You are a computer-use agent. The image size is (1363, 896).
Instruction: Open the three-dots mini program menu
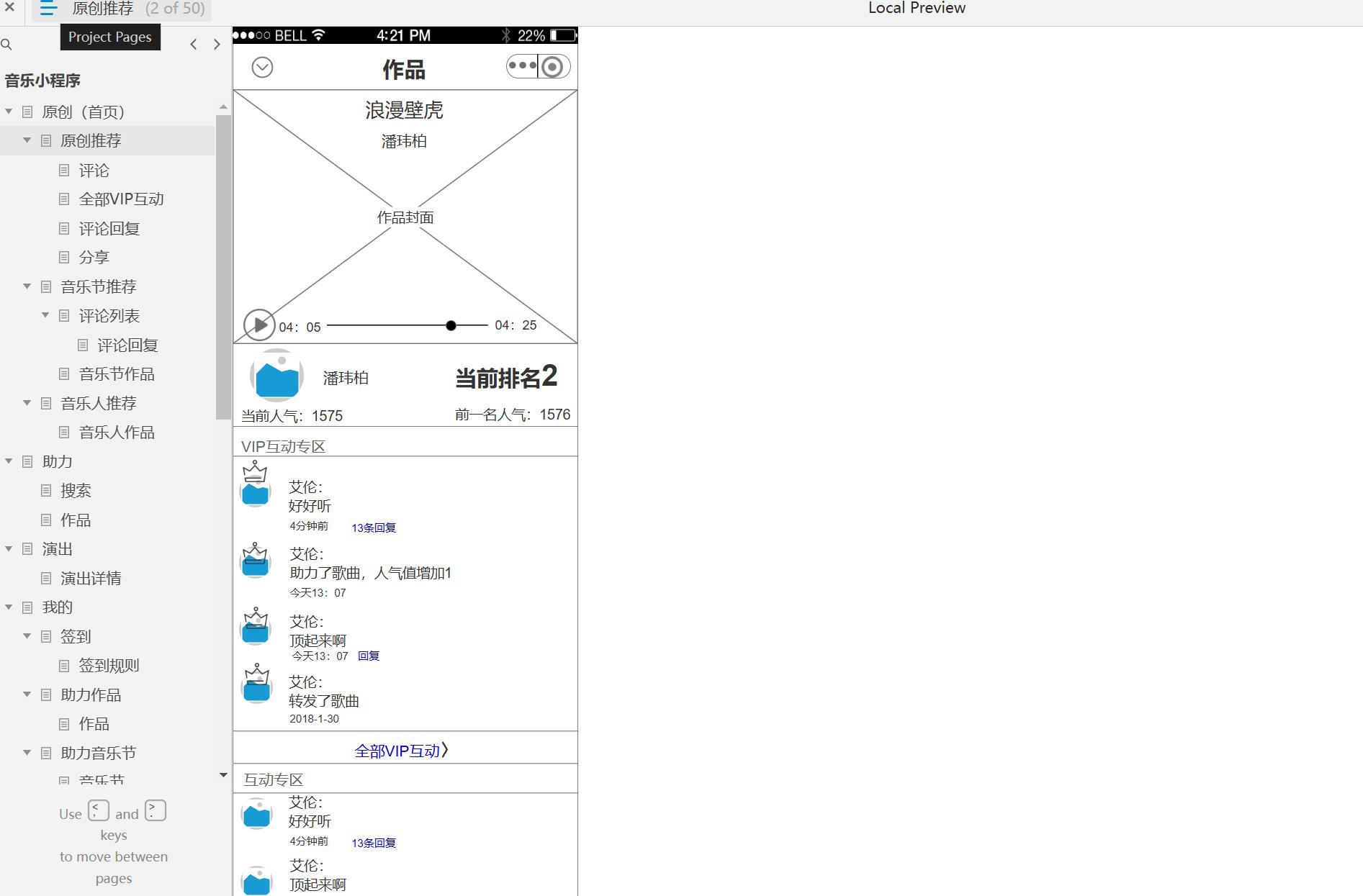click(x=522, y=66)
